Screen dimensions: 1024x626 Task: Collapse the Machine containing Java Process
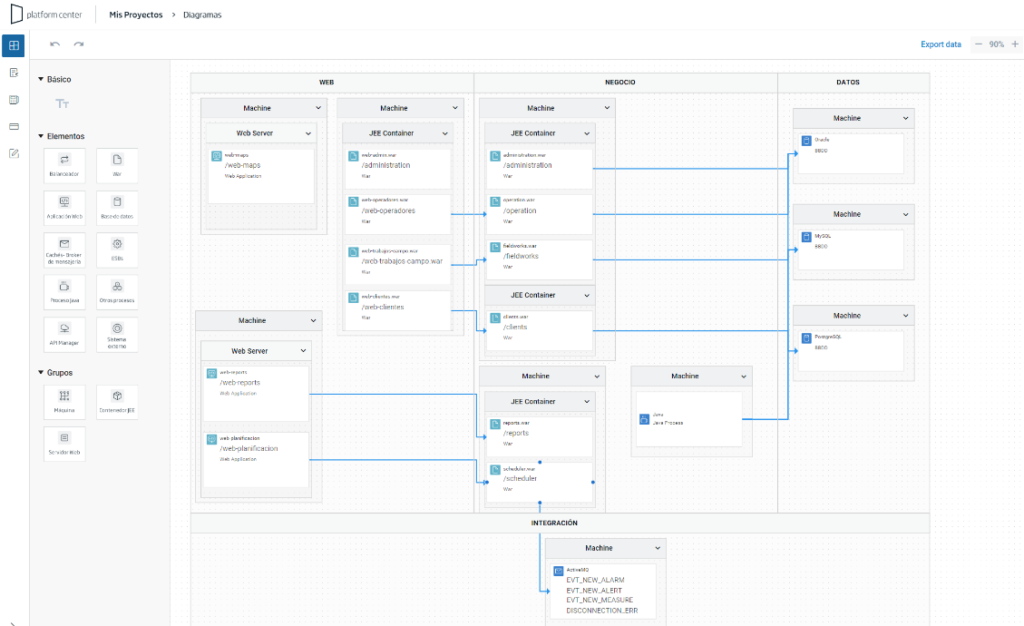[743, 376]
